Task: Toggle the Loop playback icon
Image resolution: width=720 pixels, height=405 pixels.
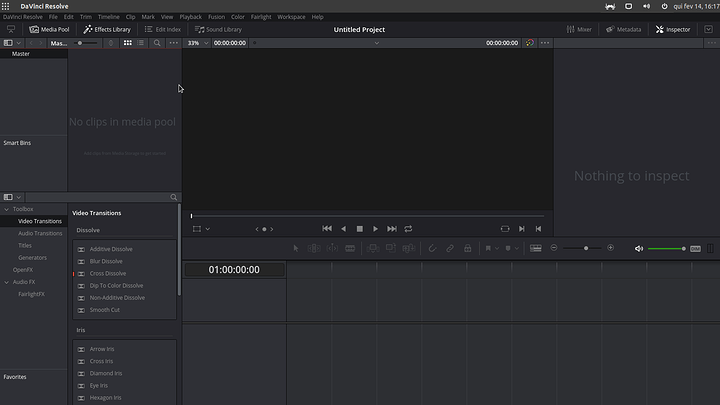Action: [x=408, y=229]
